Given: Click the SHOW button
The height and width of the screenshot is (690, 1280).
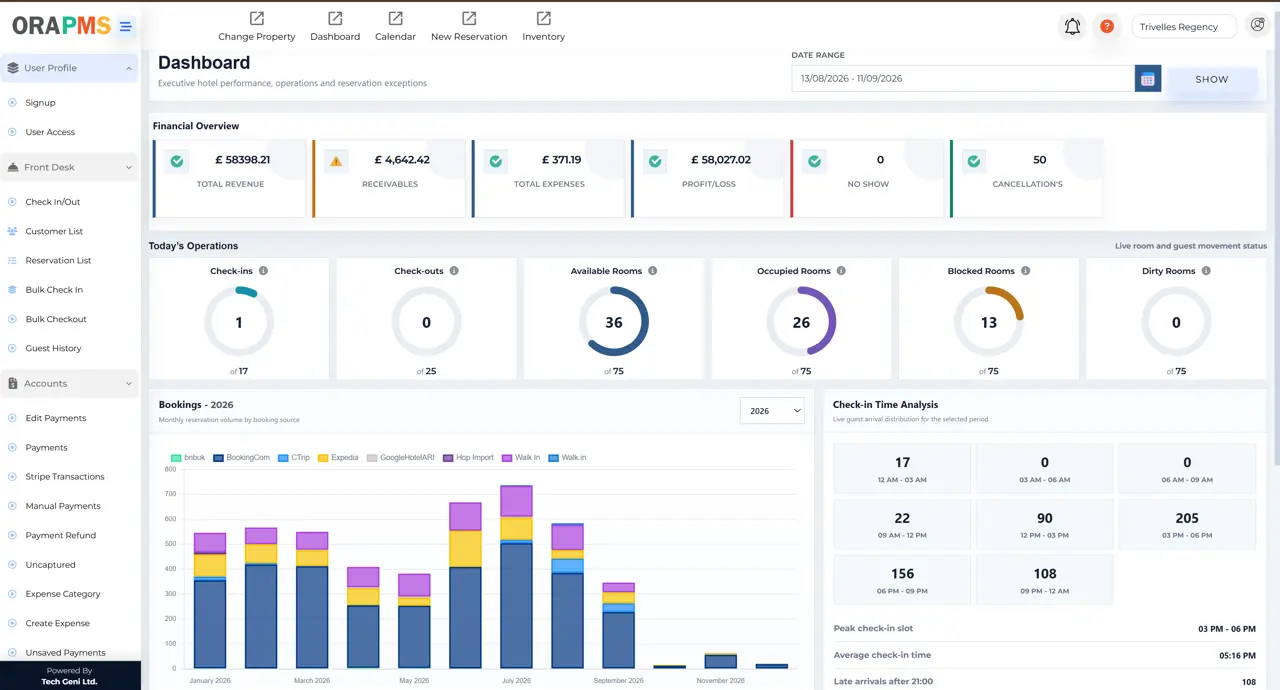Looking at the screenshot, I should 1212,79.
